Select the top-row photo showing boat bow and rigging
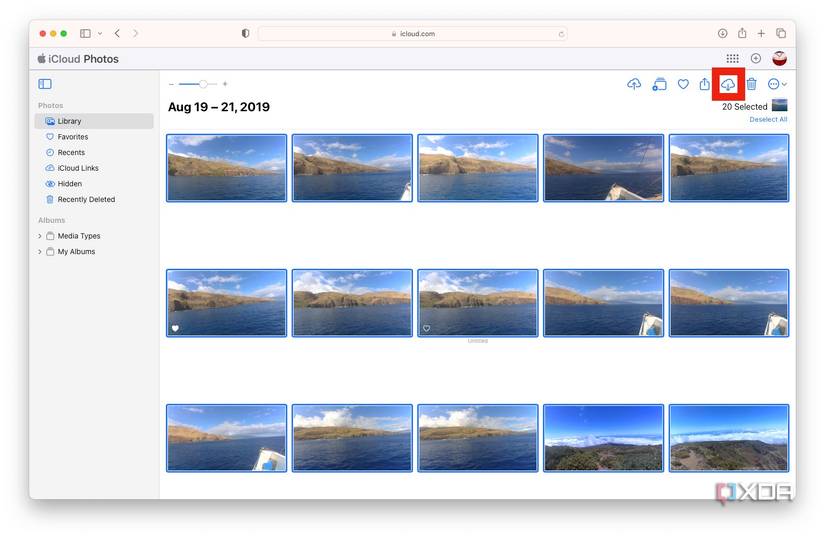The width and height of the screenshot is (825, 538). (x=603, y=168)
